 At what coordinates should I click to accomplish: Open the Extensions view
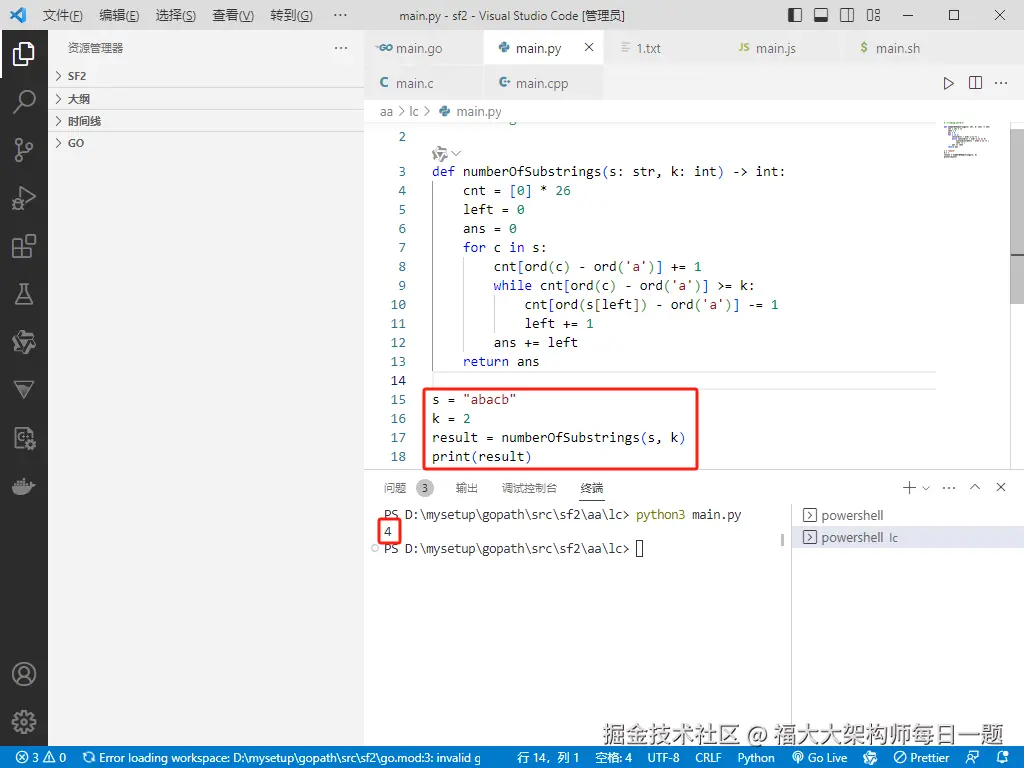(x=24, y=246)
